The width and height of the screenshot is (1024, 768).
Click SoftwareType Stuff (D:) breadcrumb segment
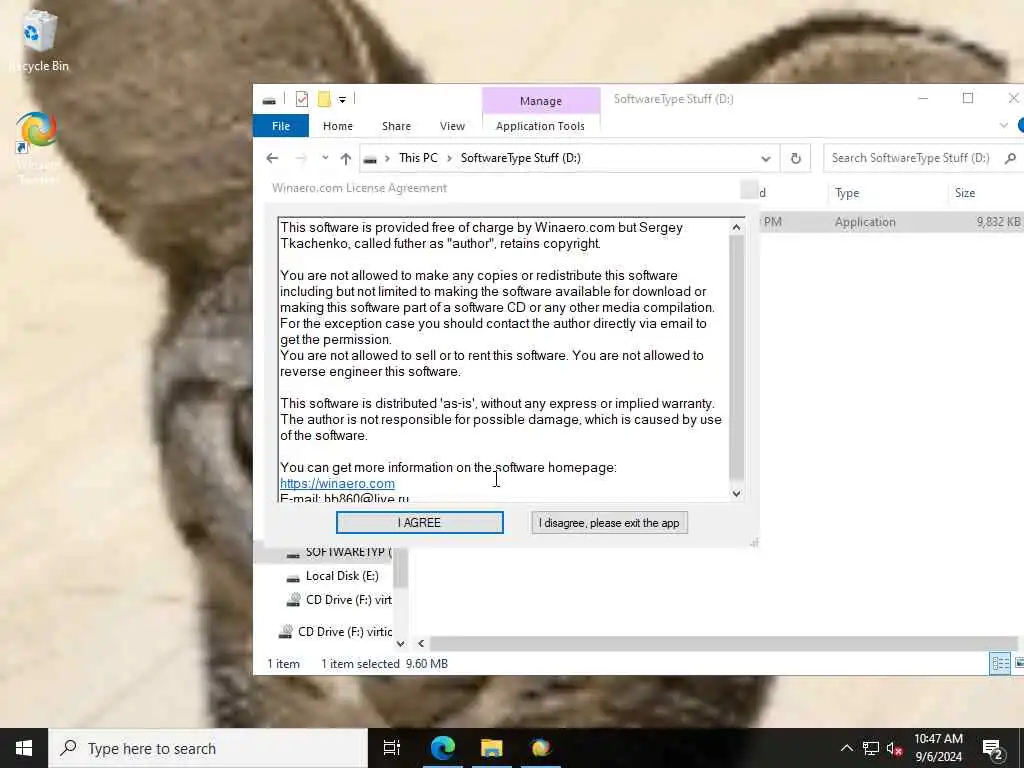point(520,158)
